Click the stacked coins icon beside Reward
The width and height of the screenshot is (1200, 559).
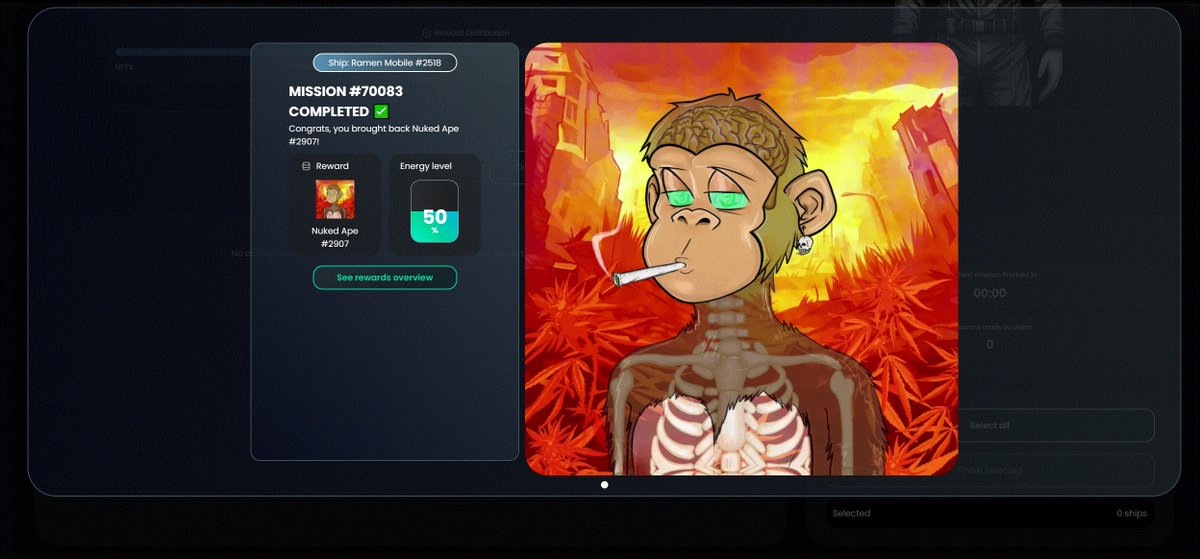[306, 166]
